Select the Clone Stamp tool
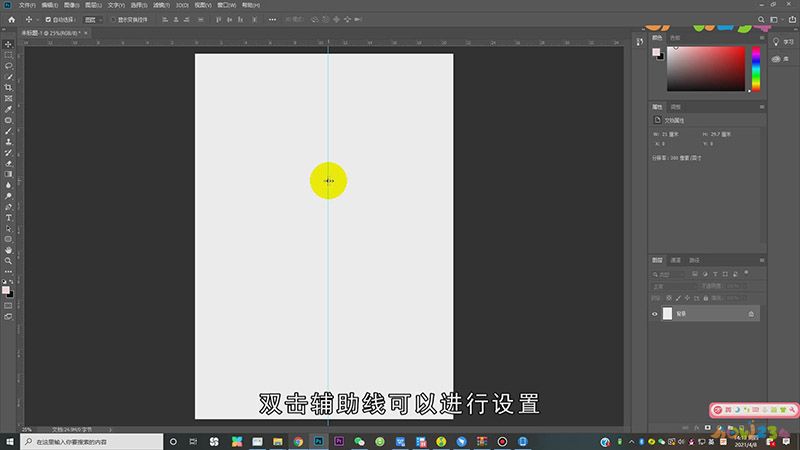The height and width of the screenshot is (450, 800). tap(8, 142)
